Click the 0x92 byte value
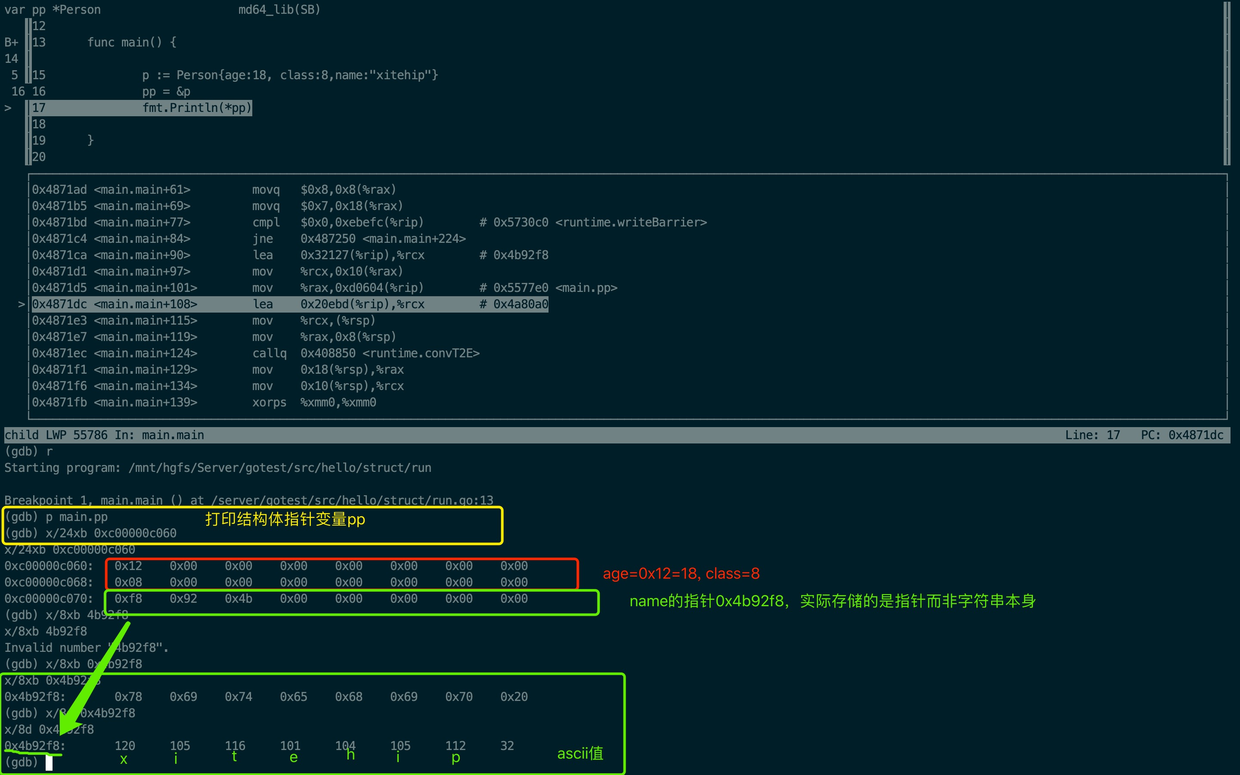The width and height of the screenshot is (1240, 775). click(183, 599)
